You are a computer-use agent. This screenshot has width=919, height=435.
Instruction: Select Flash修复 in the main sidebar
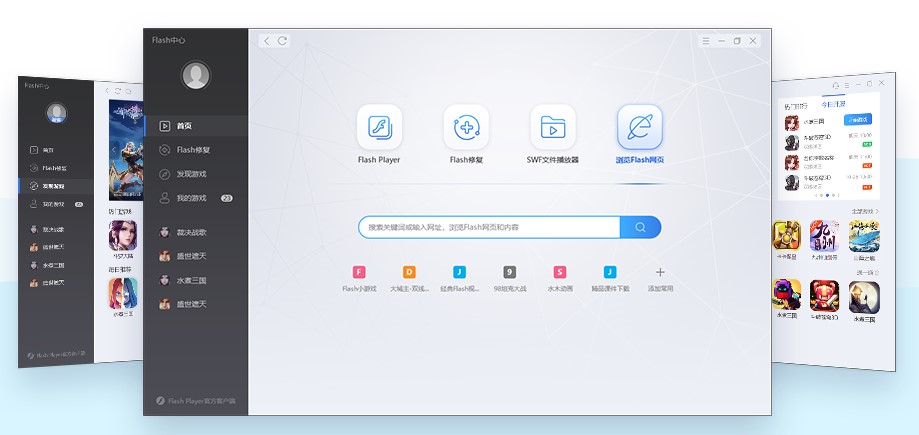coord(193,150)
